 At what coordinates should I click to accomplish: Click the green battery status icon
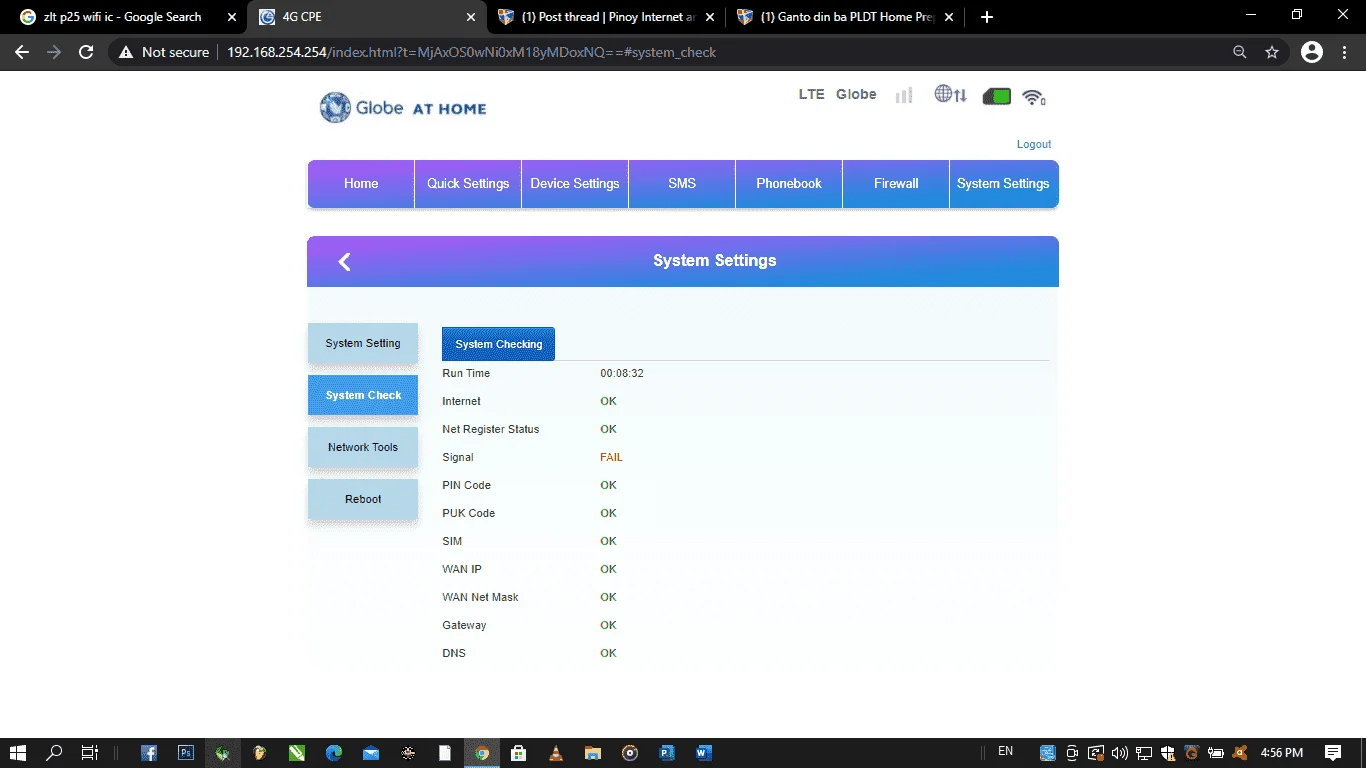pos(997,96)
